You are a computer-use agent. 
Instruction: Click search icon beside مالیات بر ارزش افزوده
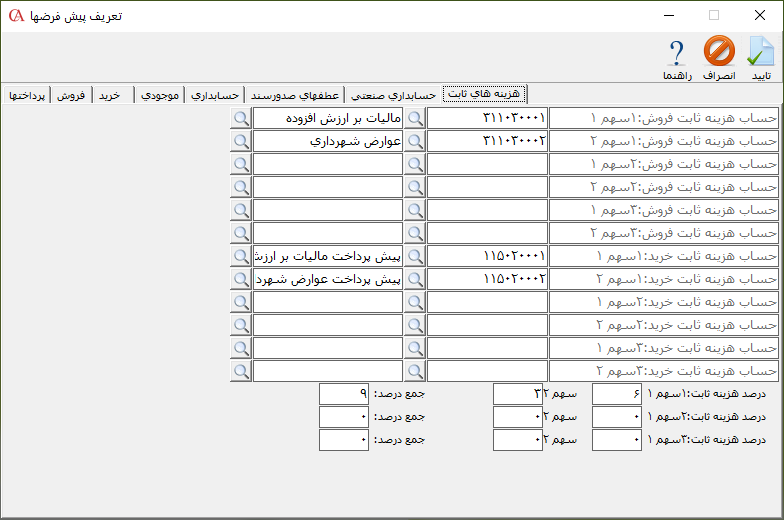point(241,118)
